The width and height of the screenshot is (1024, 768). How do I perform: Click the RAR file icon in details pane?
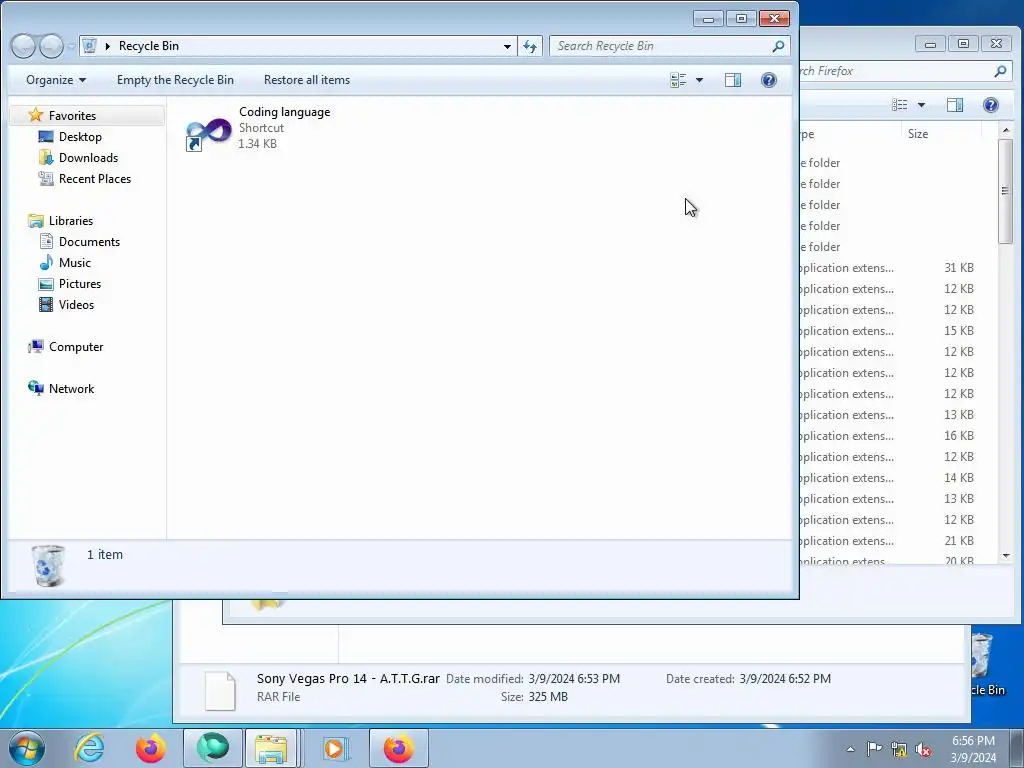(x=220, y=690)
